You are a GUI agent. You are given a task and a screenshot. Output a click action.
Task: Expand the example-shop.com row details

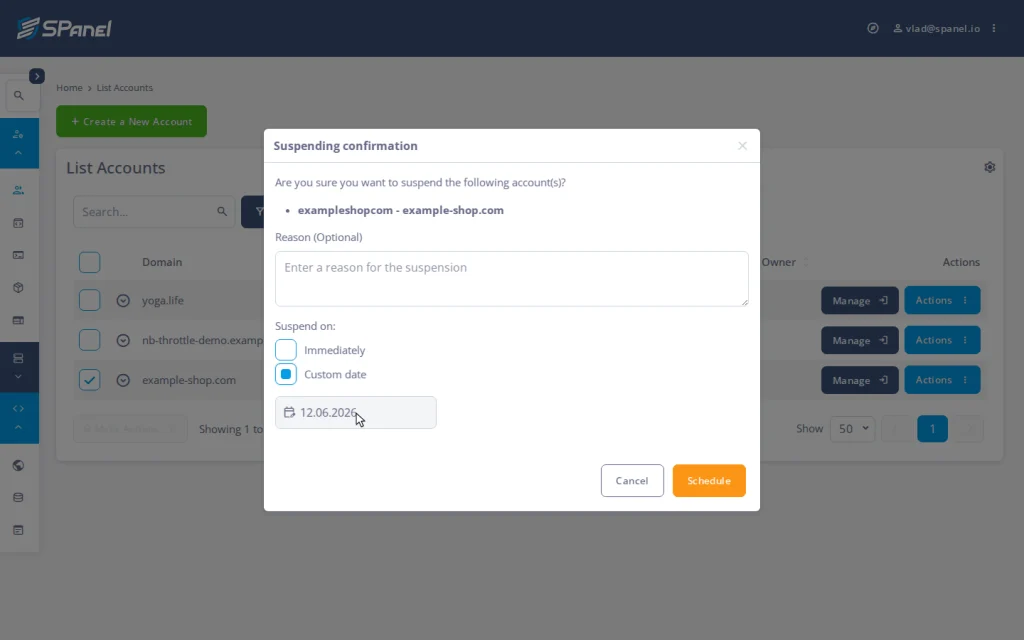coord(123,380)
